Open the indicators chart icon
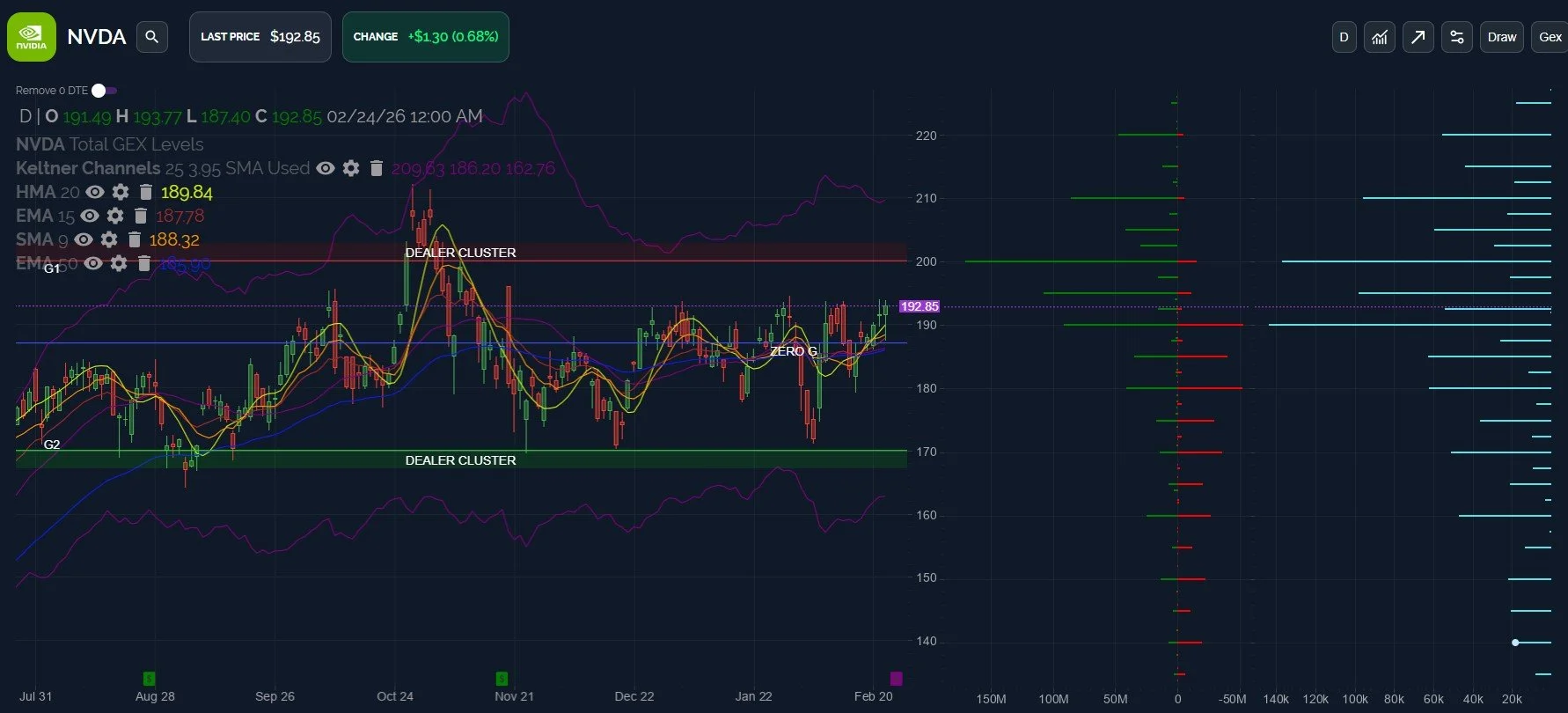The height and width of the screenshot is (713, 1568). [x=1380, y=37]
